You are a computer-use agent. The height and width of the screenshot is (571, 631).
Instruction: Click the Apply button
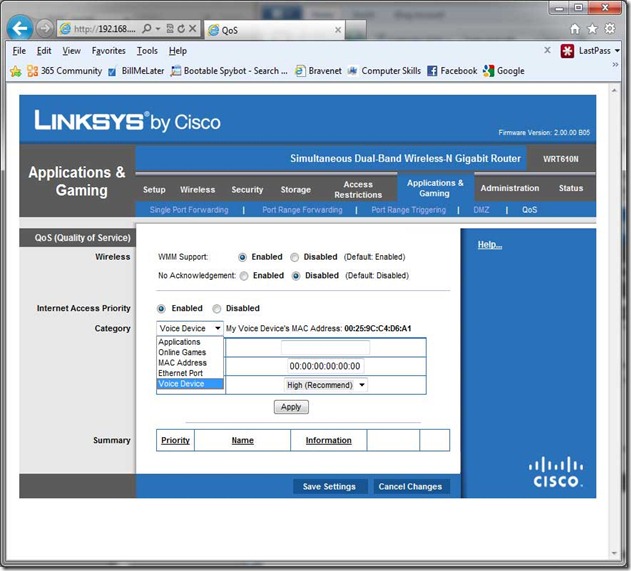coord(291,407)
